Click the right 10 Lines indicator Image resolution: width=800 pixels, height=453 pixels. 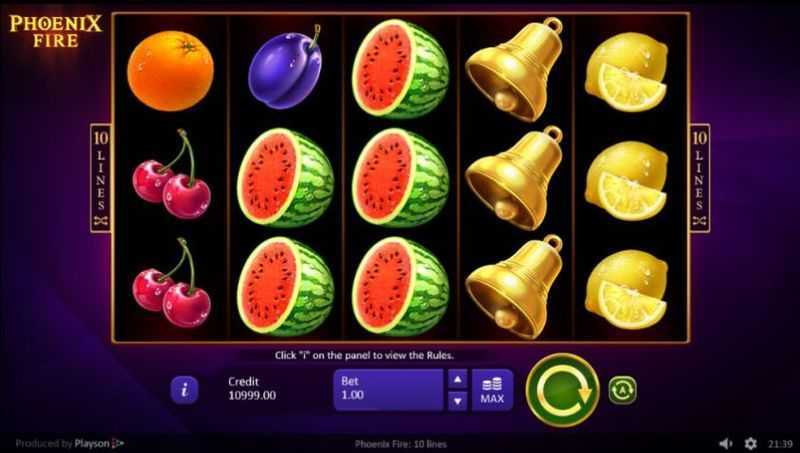coord(699,178)
